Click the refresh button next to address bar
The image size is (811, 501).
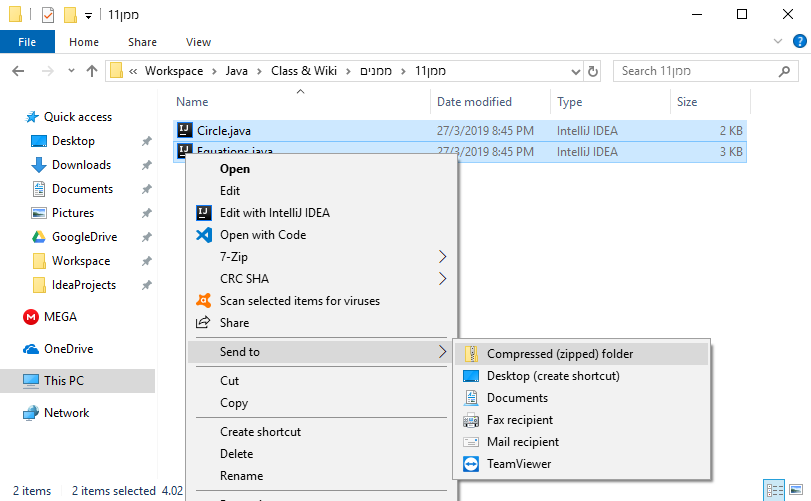coord(593,71)
